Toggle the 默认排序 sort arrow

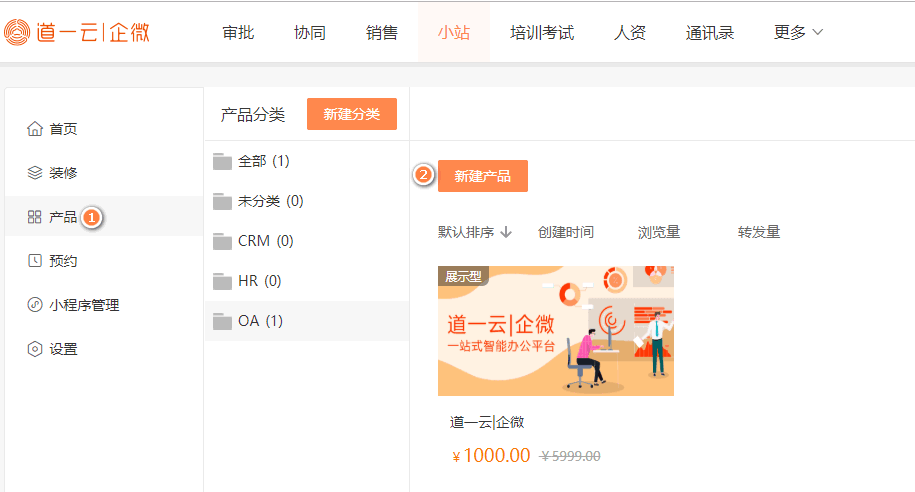(506, 232)
